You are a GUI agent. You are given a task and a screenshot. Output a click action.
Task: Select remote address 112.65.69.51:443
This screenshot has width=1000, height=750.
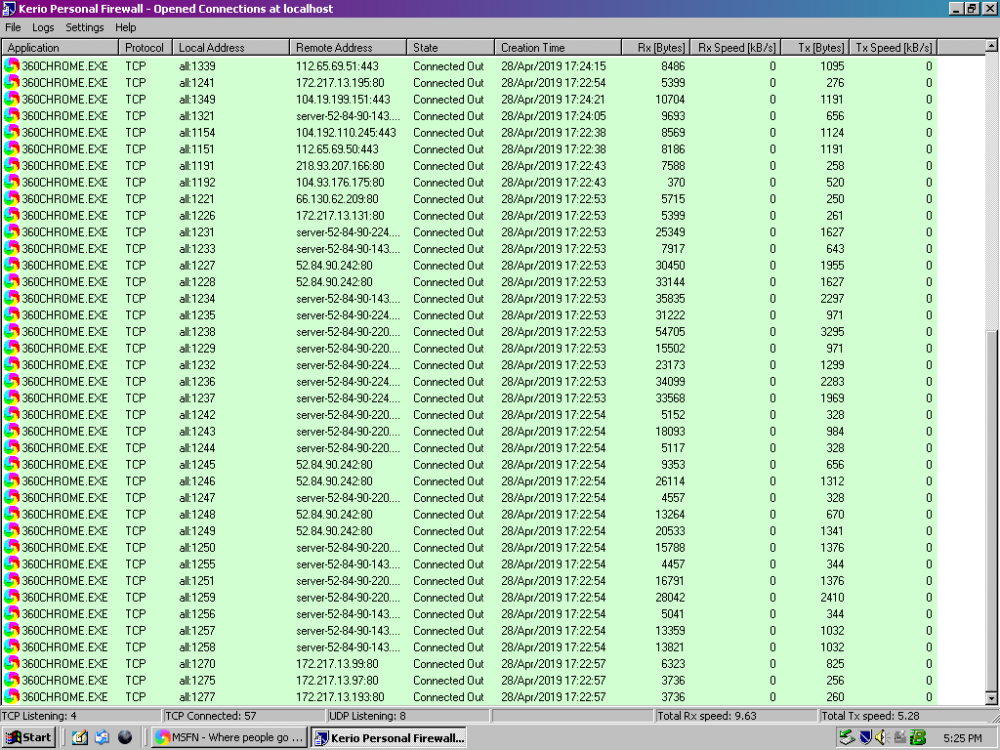pos(337,66)
